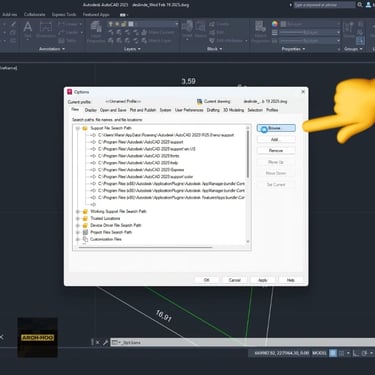Expand the Customization Files node

tap(78, 239)
